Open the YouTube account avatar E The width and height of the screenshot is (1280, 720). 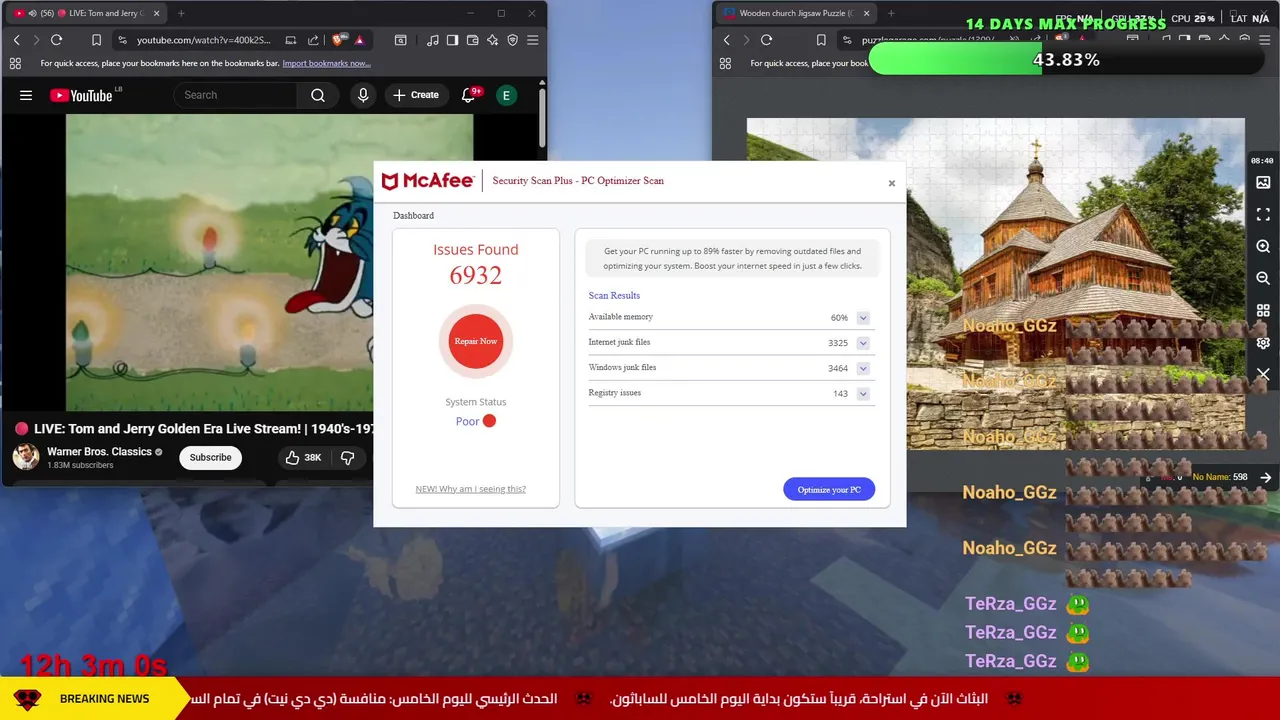[506, 95]
